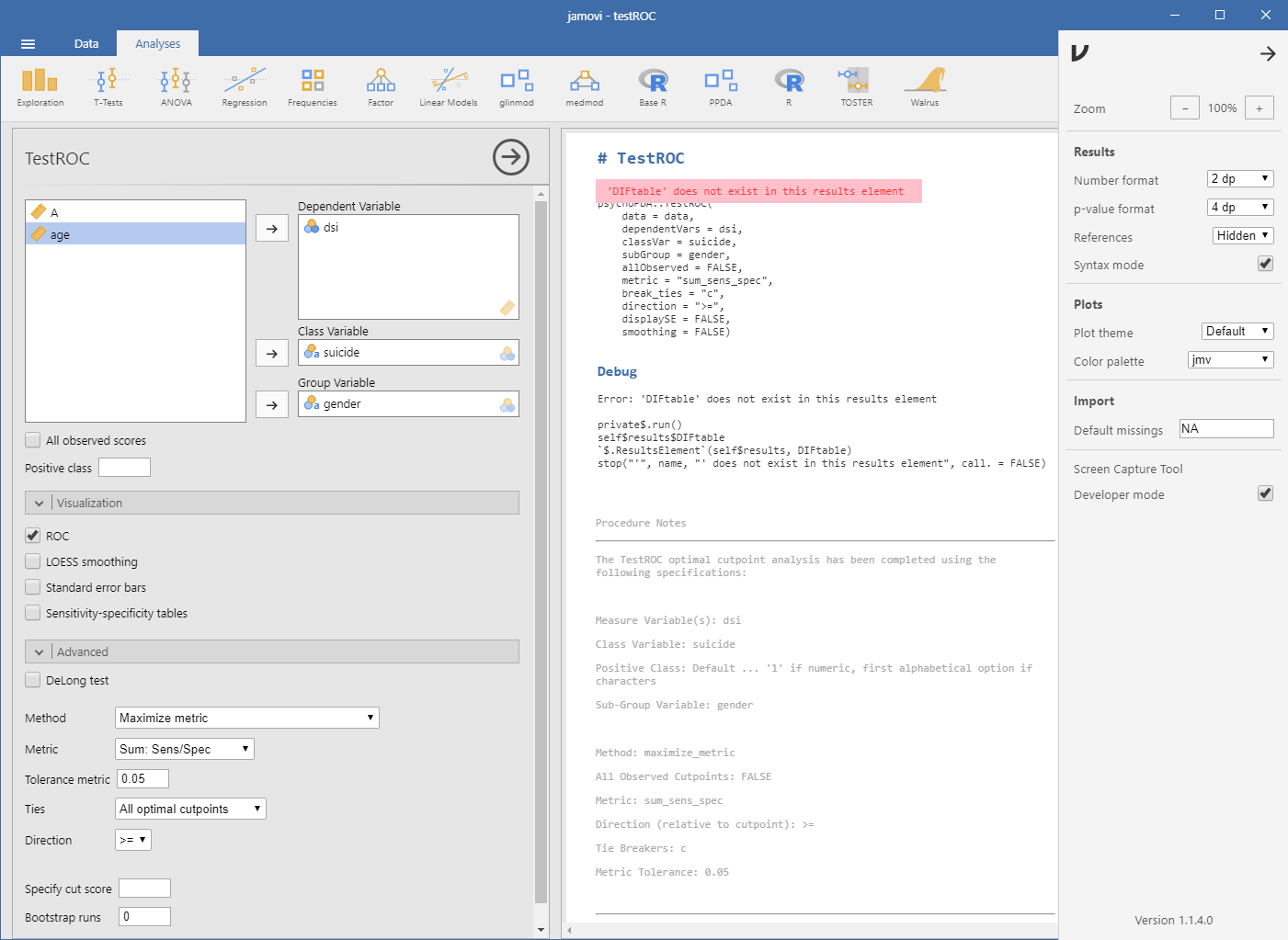This screenshot has height=940, width=1288.
Task: Click the ANOVA toolbar icon
Action: (x=176, y=87)
